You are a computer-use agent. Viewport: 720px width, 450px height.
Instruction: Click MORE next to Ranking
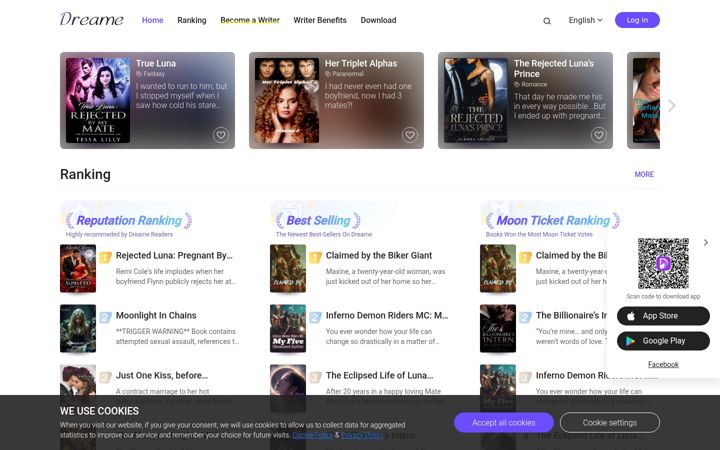(x=644, y=174)
